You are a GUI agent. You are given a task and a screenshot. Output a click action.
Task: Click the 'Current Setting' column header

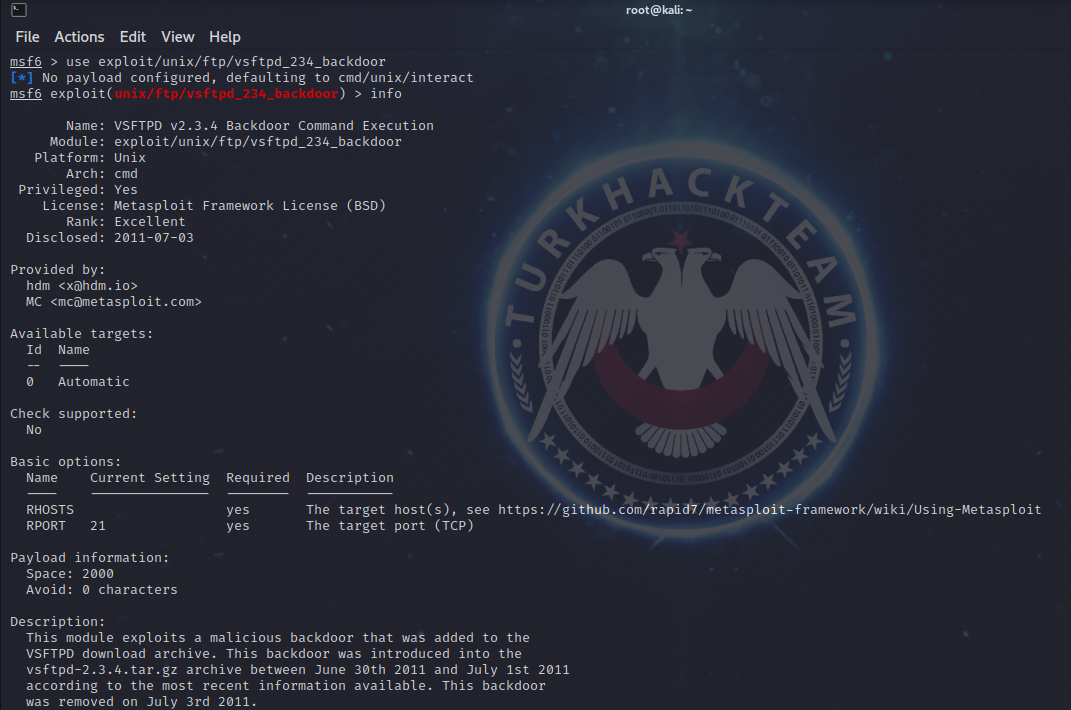coord(150,478)
